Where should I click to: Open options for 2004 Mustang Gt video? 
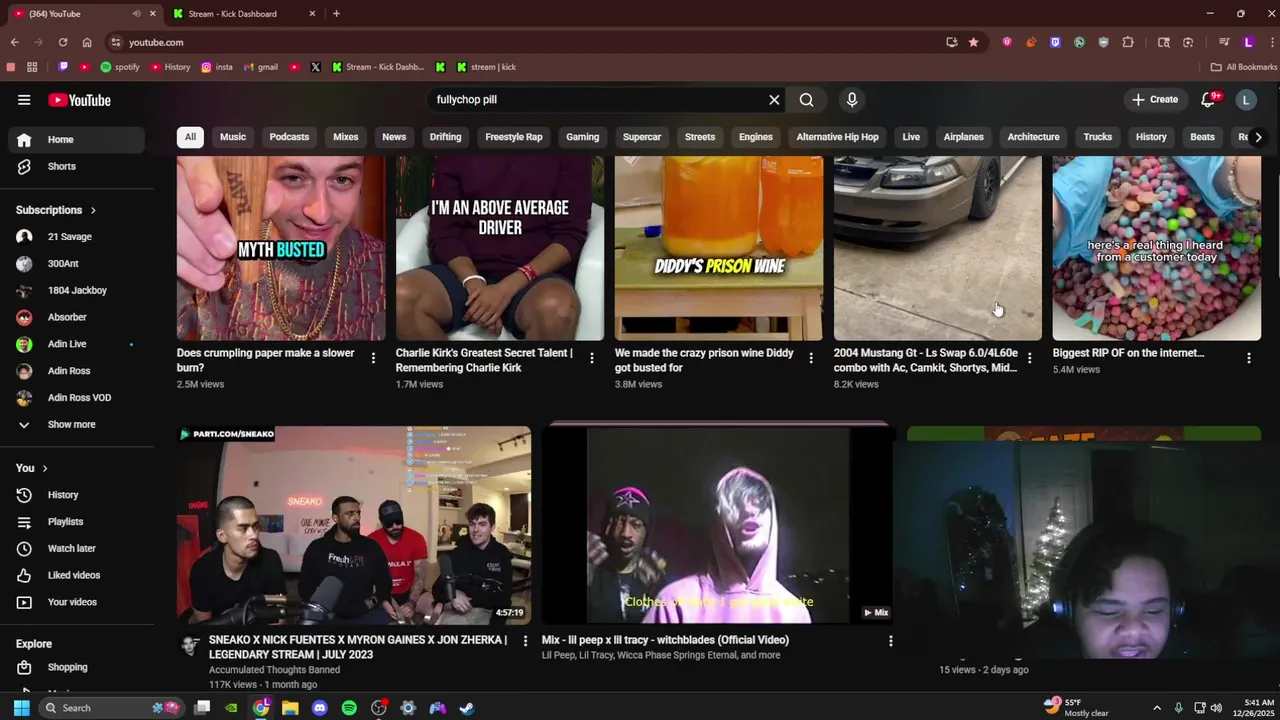(x=1030, y=358)
